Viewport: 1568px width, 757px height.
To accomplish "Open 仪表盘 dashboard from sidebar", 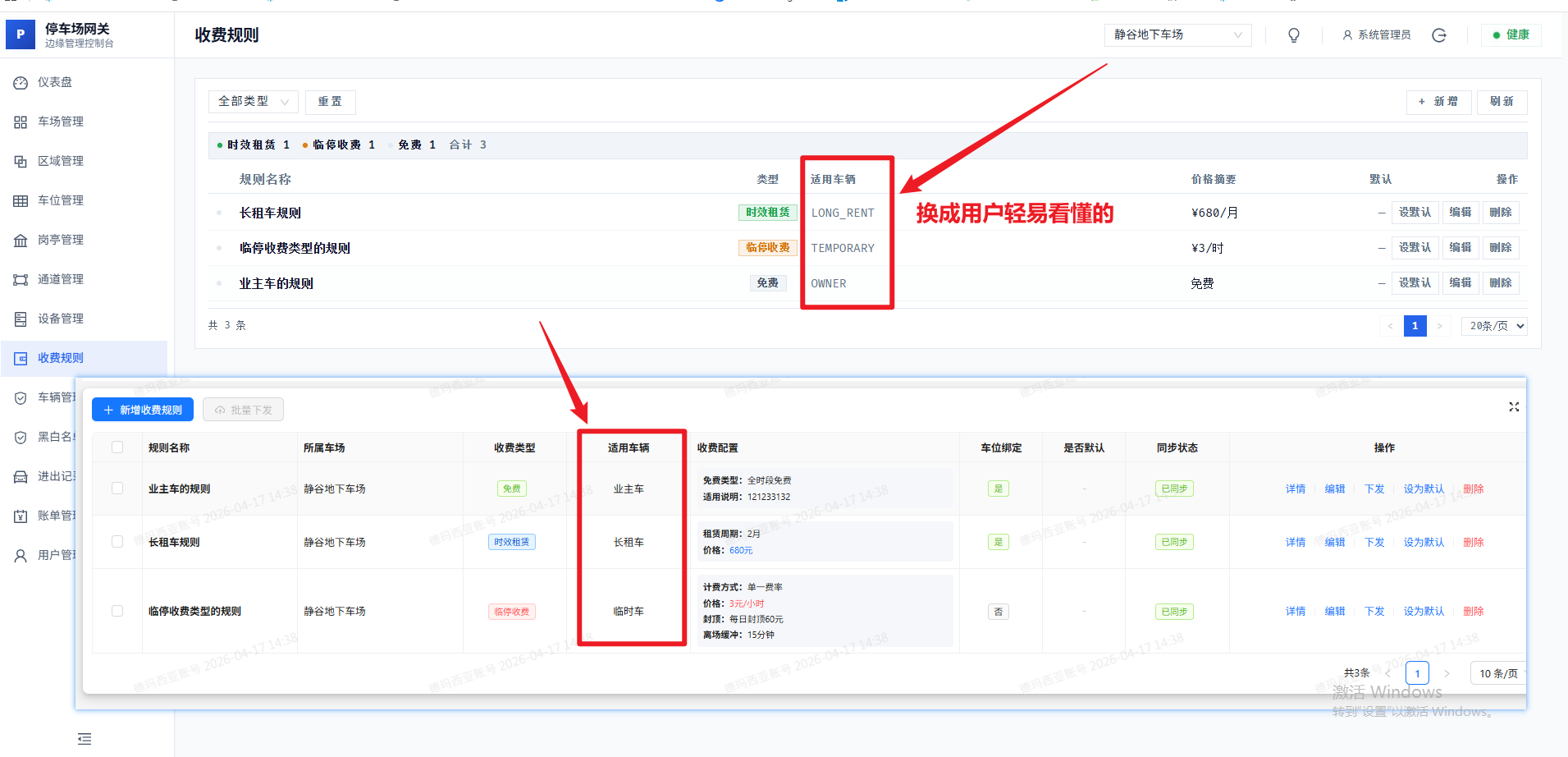I will click(54, 82).
